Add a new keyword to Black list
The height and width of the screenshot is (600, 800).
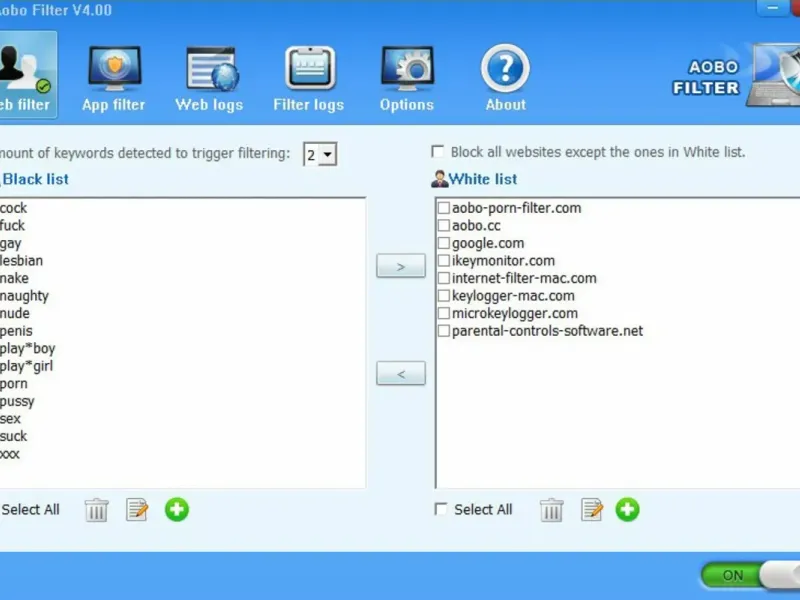pyautogui.click(x=177, y=510)
